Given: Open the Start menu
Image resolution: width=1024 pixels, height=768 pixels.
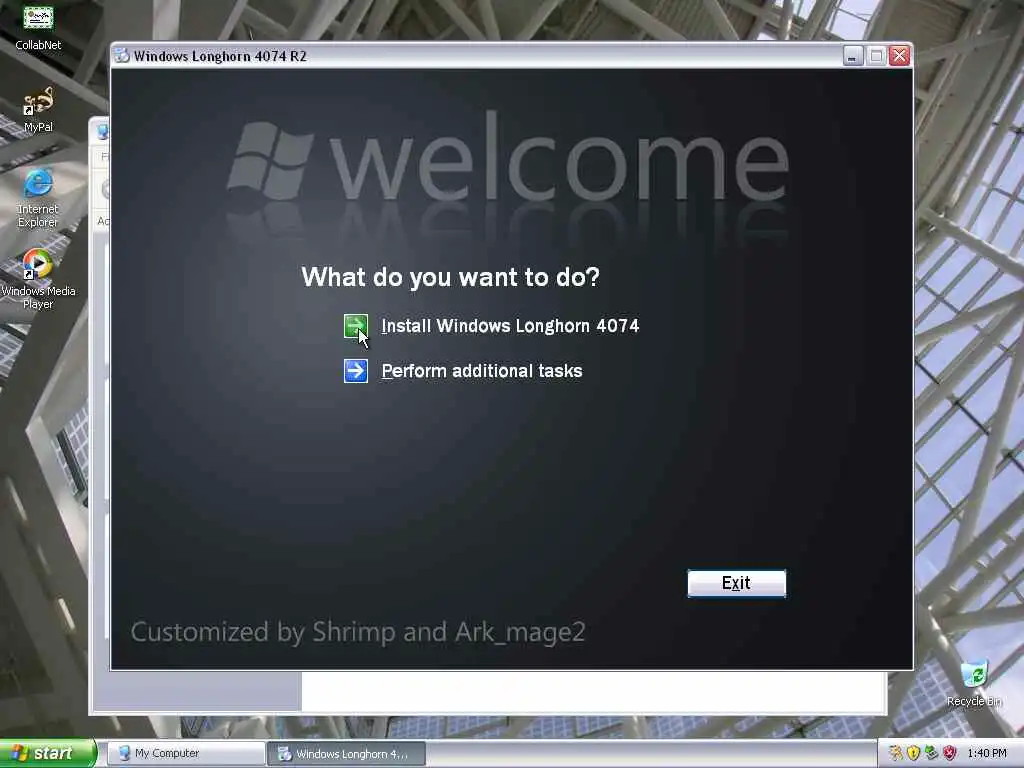Looking at the screenshot, I should (x=48, y=753).
